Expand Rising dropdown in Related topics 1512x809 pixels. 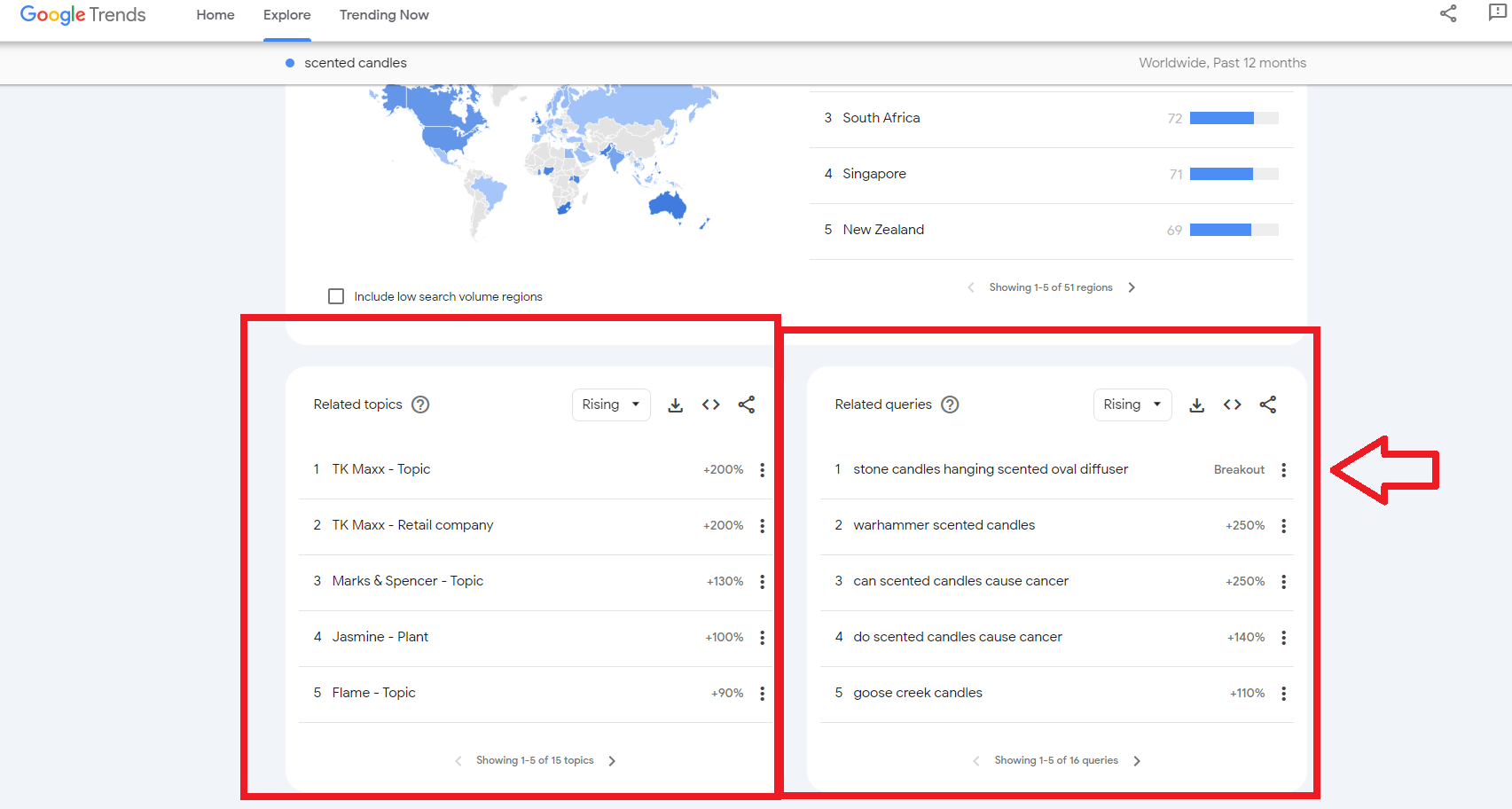click(x=611, y=404)
